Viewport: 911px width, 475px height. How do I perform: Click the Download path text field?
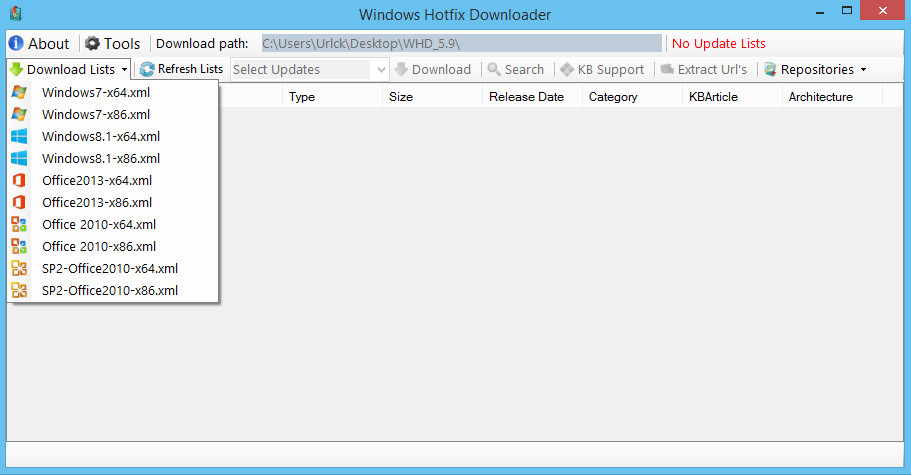coord(461,44)
